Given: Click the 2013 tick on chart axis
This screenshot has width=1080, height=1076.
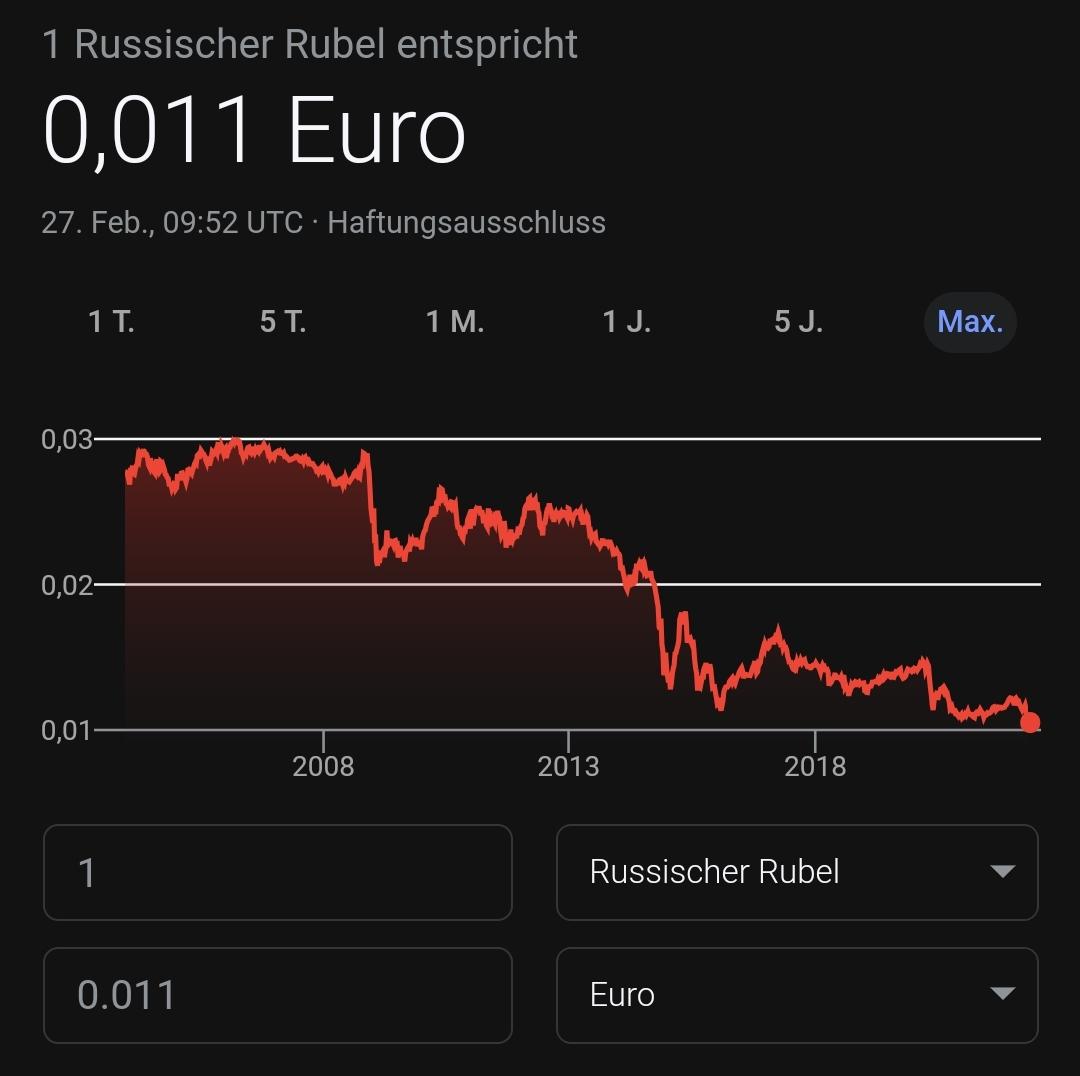Looking at the screenshot, I should pyautogui.click(x=568, y=766).
